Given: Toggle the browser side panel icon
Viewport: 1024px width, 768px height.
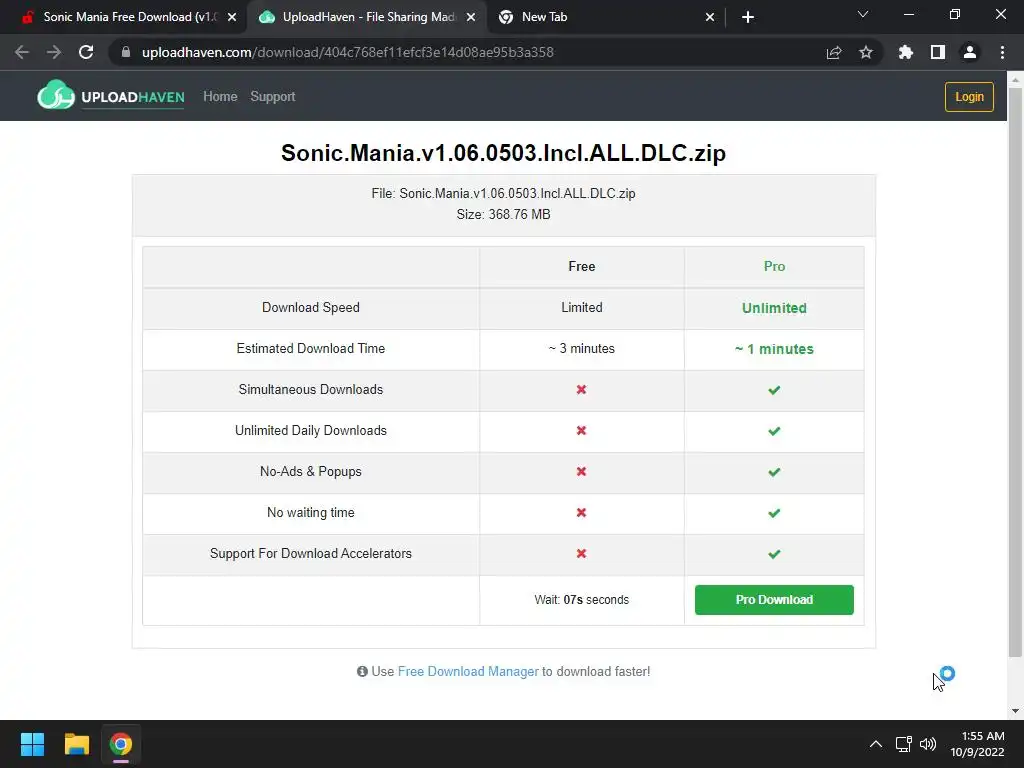Looking at the screenshot, I should (x=937, y=52).
